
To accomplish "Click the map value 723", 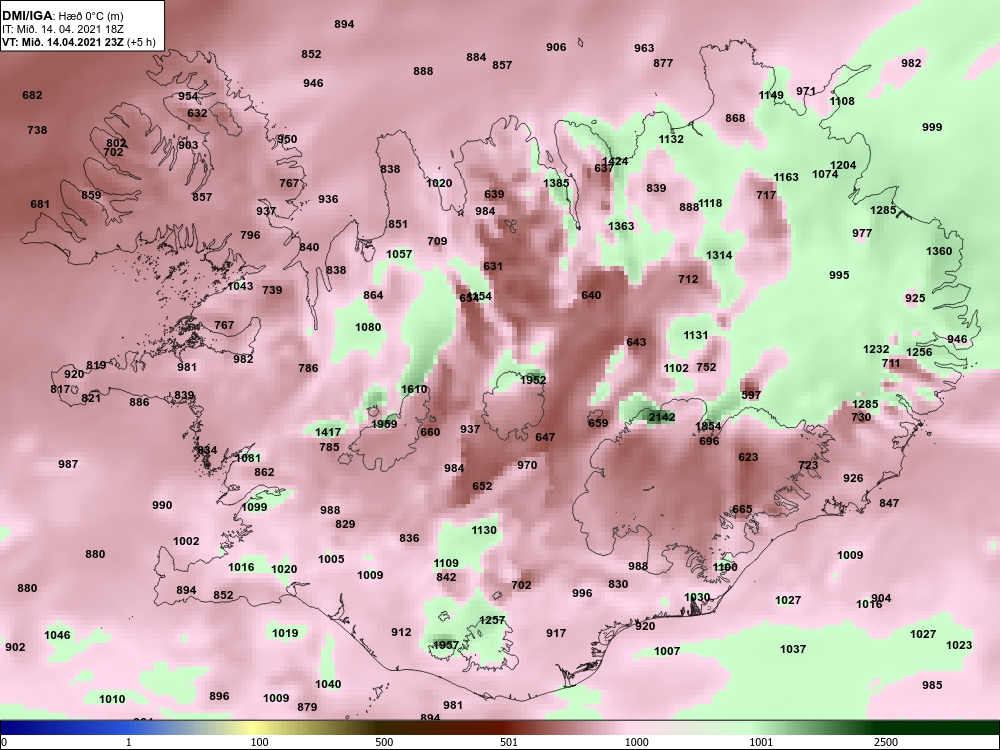I will coord(808,465).
